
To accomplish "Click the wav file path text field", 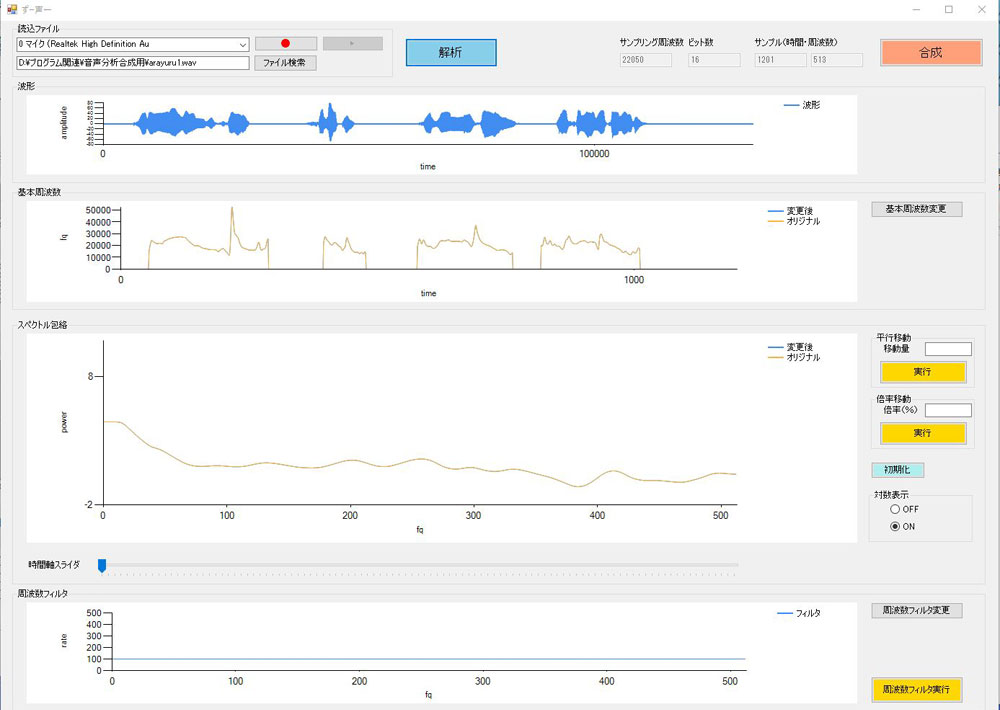I will click(x=132, y=63).
